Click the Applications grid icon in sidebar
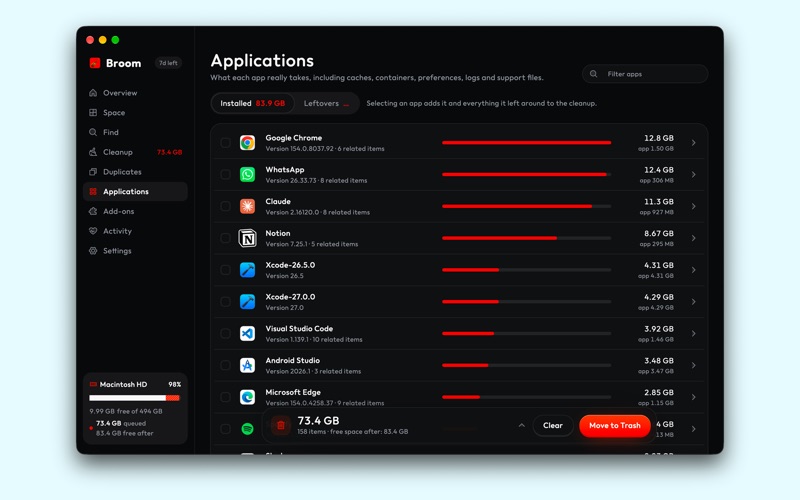This screenshot has width=800, height=500. point(93,192)
